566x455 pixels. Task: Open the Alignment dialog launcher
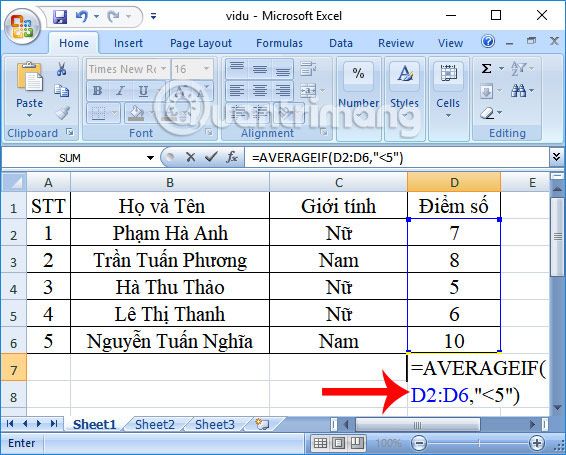tap(324, 133)
